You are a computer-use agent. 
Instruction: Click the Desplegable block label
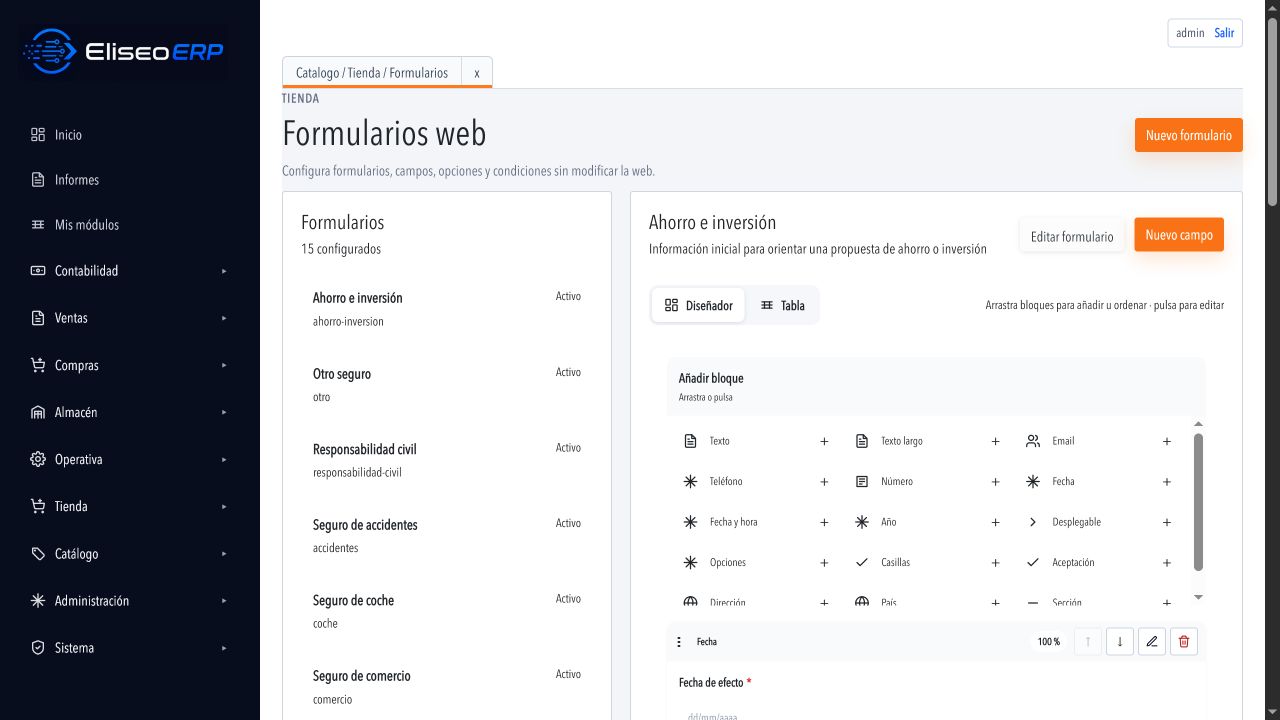(x=1076, y=522)
